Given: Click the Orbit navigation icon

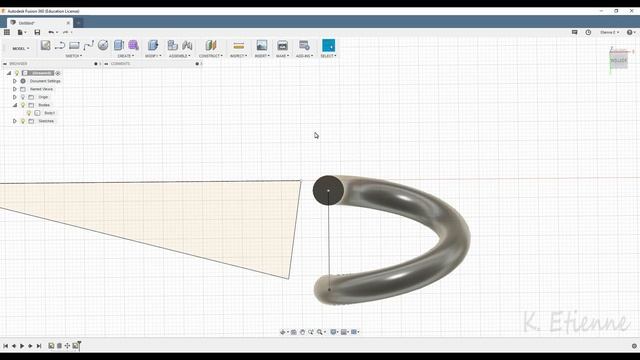Looking at the screenshot, I should point(283,332).
